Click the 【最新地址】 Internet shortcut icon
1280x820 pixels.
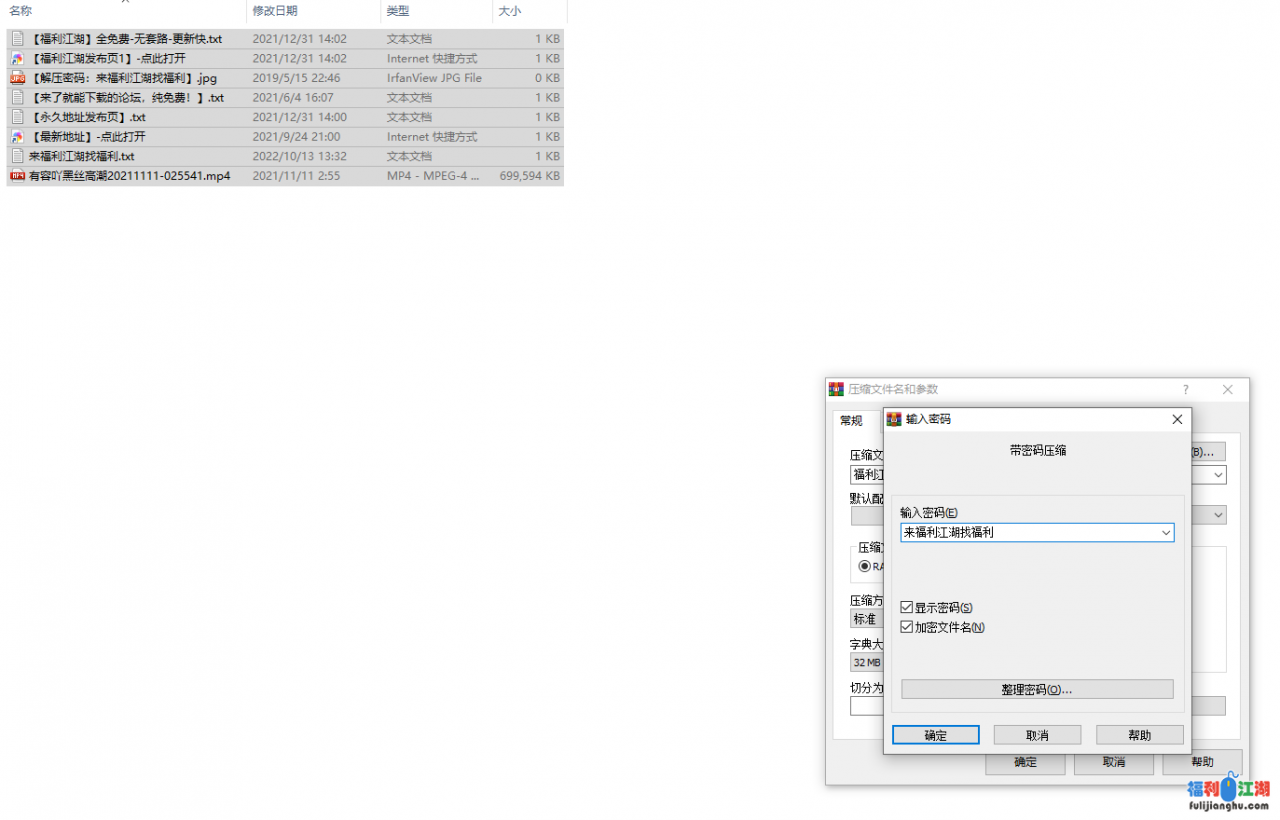tap(17, 137)
